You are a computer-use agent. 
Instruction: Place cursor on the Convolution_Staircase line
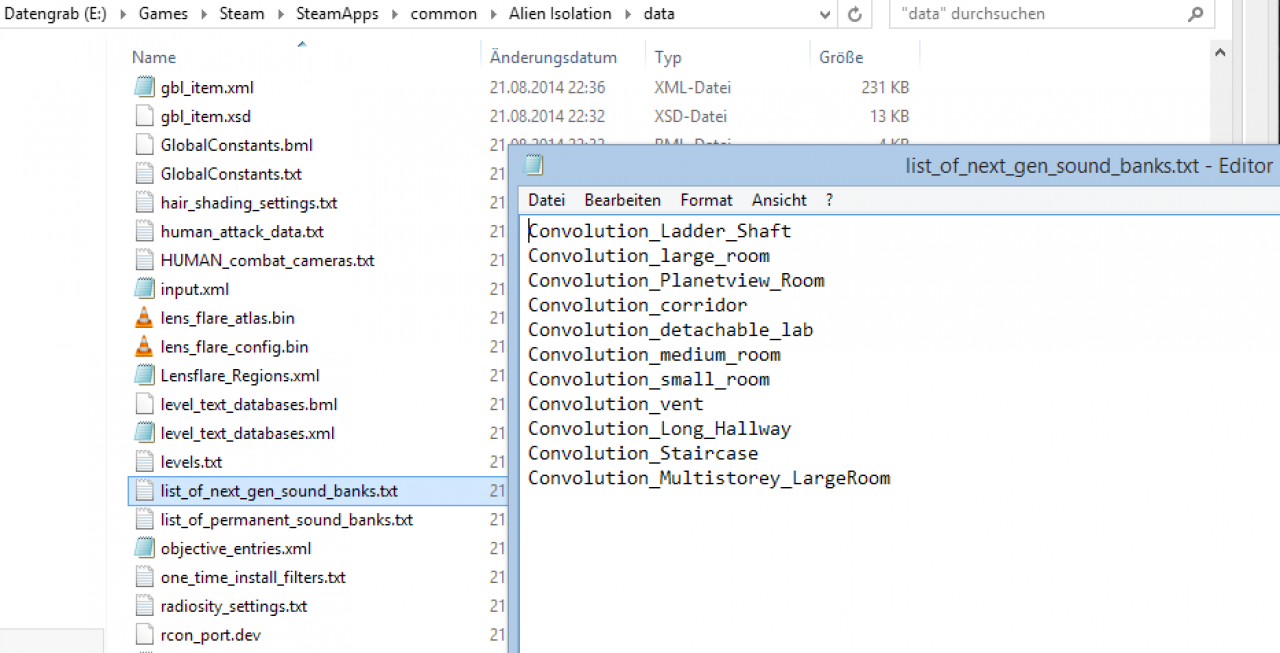click(x=643, y=453)
